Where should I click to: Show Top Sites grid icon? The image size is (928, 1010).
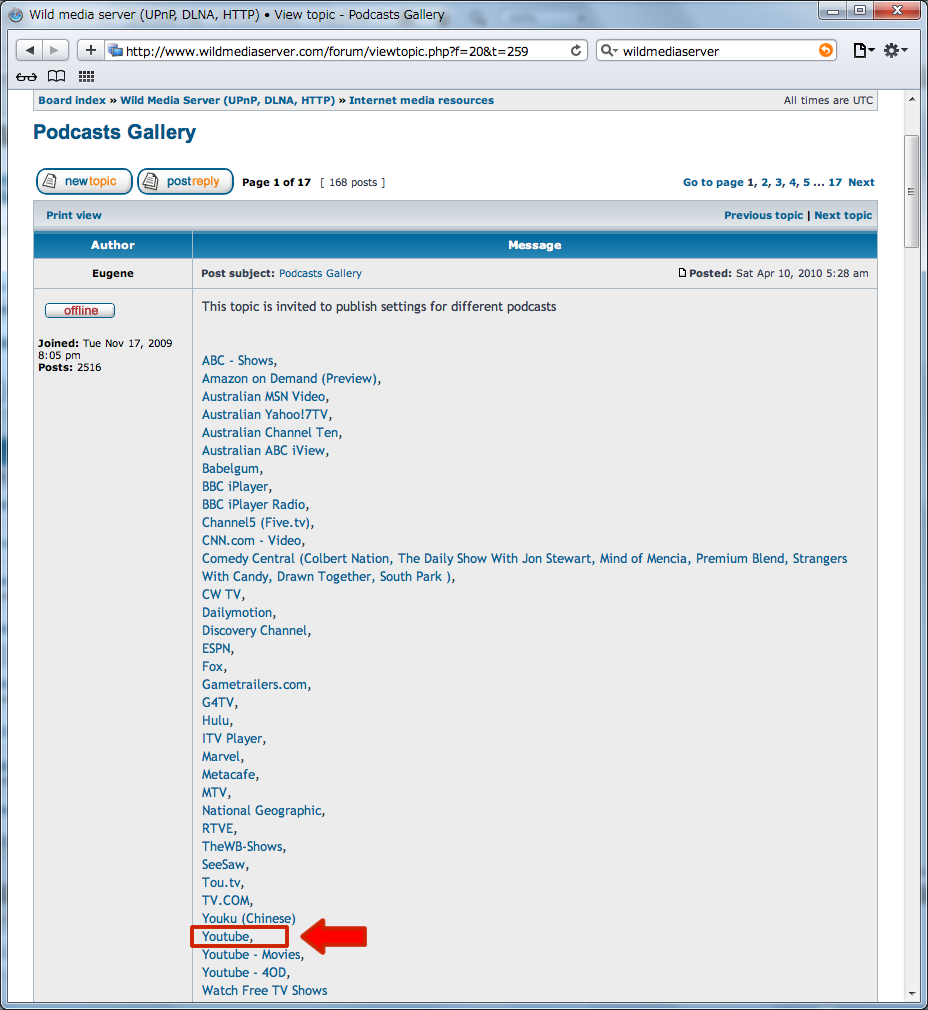pos(86,77)
